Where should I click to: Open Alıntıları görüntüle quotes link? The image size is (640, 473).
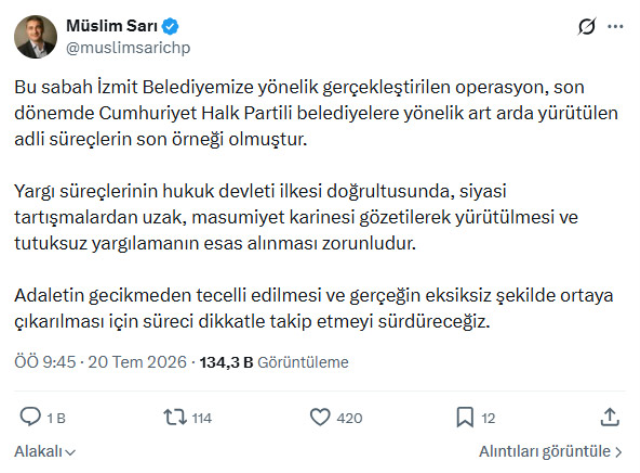click(x=551, y=451)
